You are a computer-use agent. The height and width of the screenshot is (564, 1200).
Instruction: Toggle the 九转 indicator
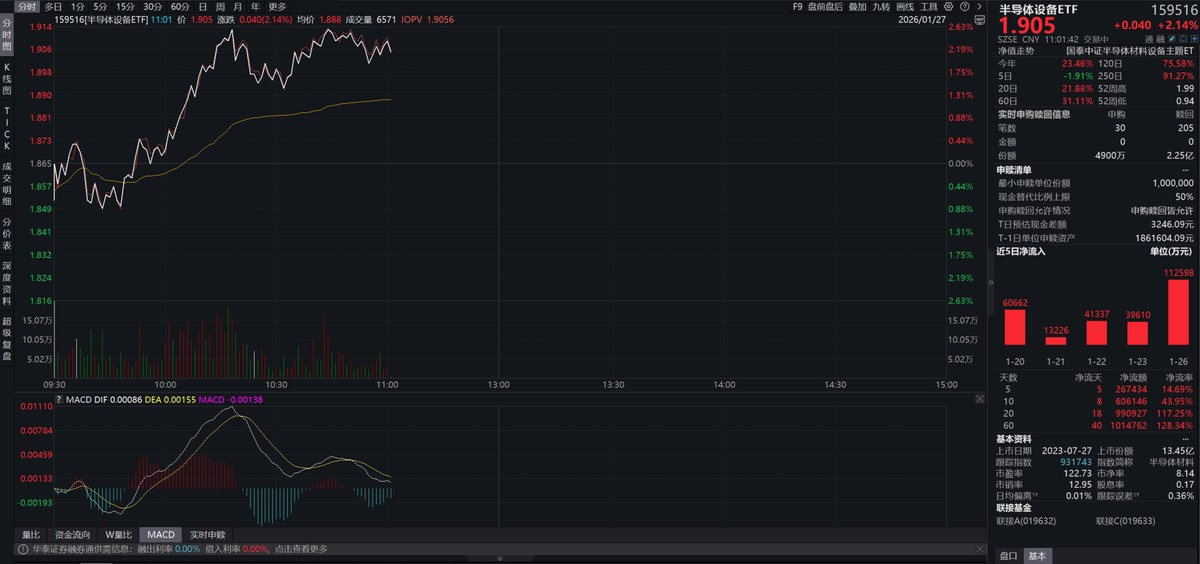click(881, 6)
